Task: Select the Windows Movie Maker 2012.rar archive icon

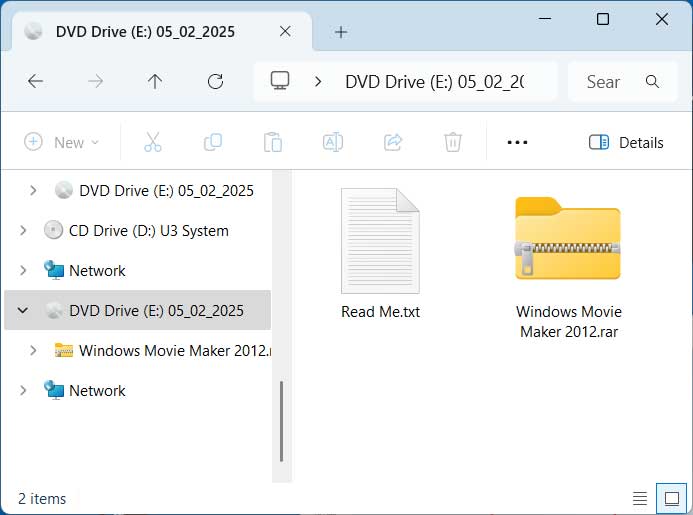Action: point(568,239)
